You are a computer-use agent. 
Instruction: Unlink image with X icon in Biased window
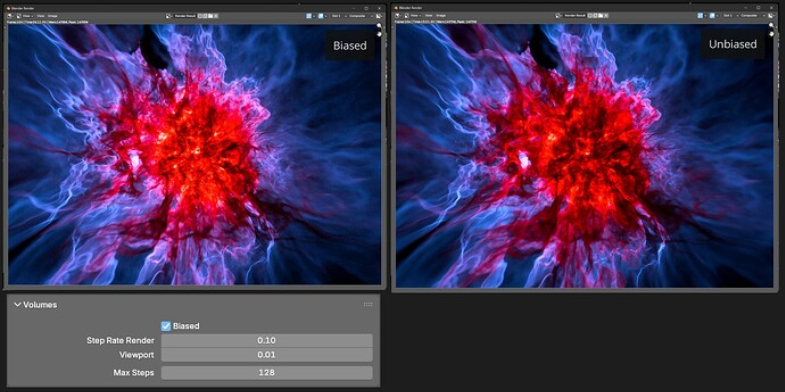216,16
